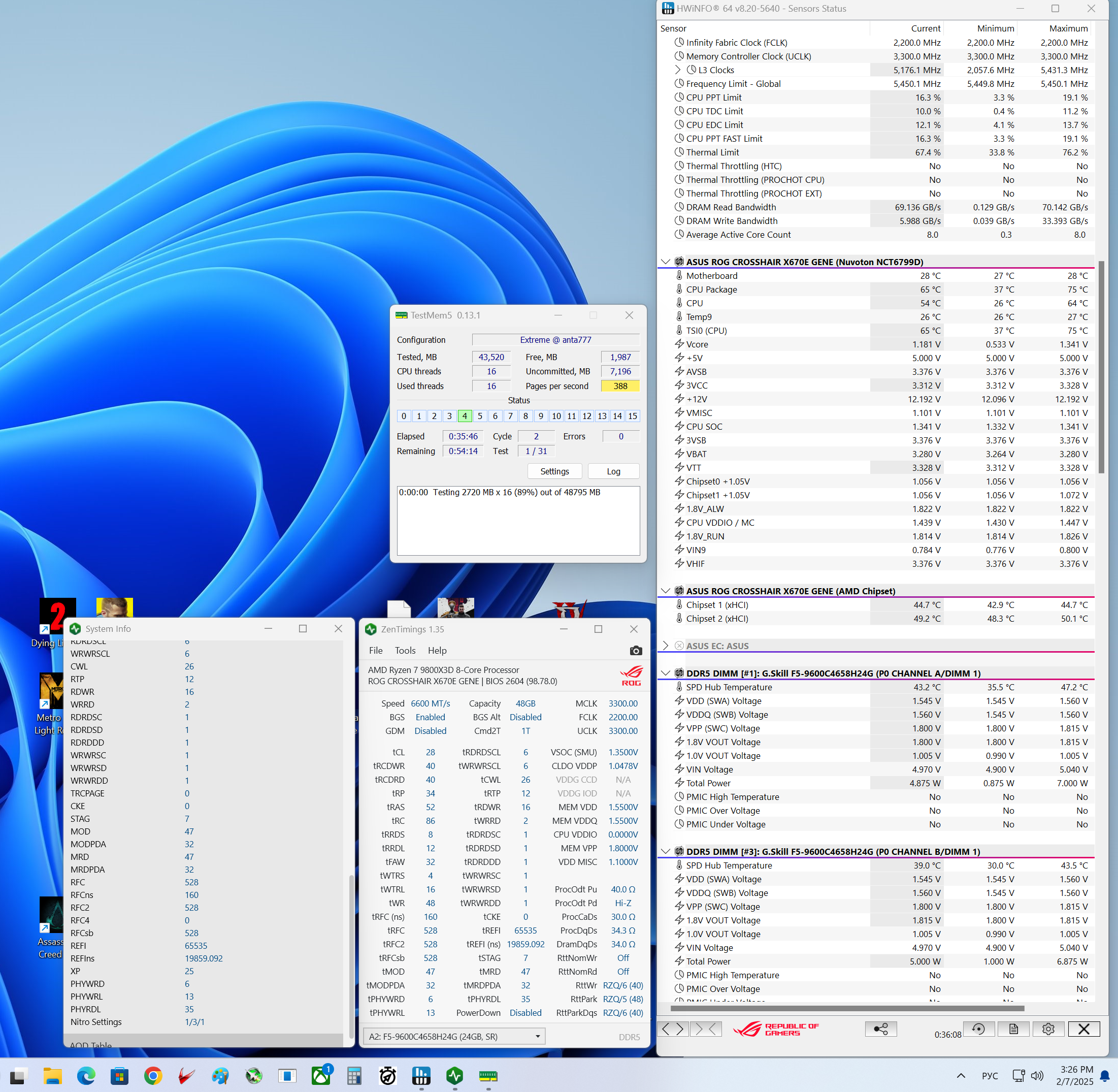Click HWiNFO expand columns arrows button
Image resolution: width=1118 pixels, height=1092 pixels.
673,1029
